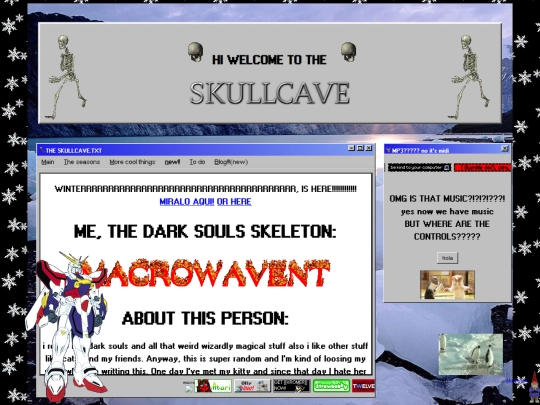Click the broken image icon left of Atari badge
Viewport: 540px width, 405px height.
click(188, 389)
